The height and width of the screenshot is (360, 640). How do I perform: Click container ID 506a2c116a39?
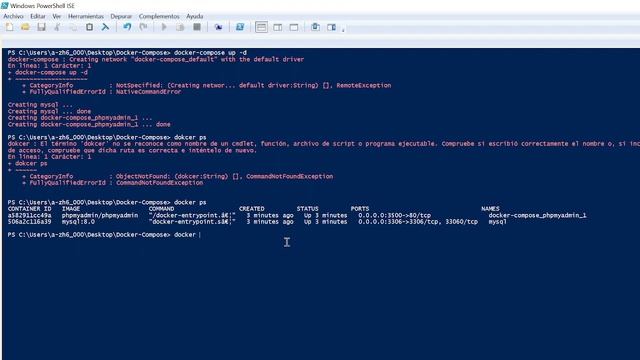coord(29,222)
